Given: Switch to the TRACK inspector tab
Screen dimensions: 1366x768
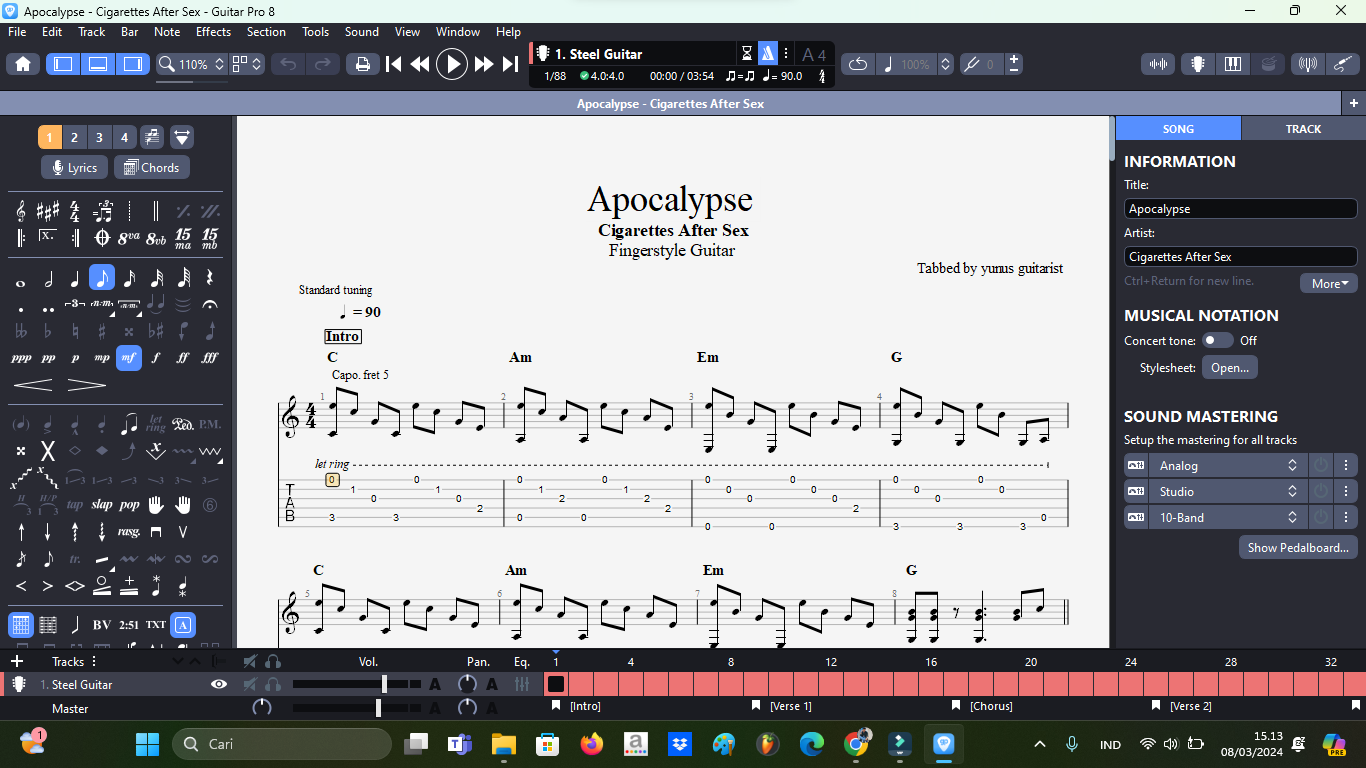Looking at the screenshot, I should 1303,129.
